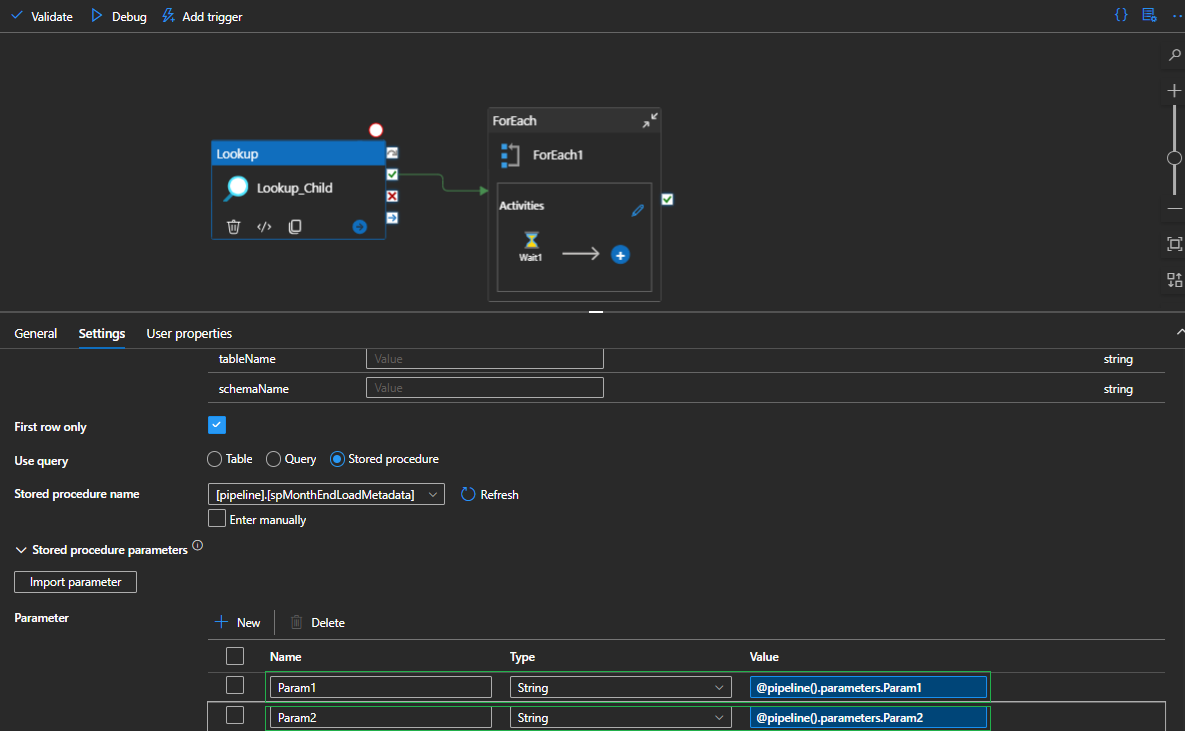This screenshot has height=731, width=1185.
Task: Open the Param1 Type dropdown
Action: (x=620, y=687)
